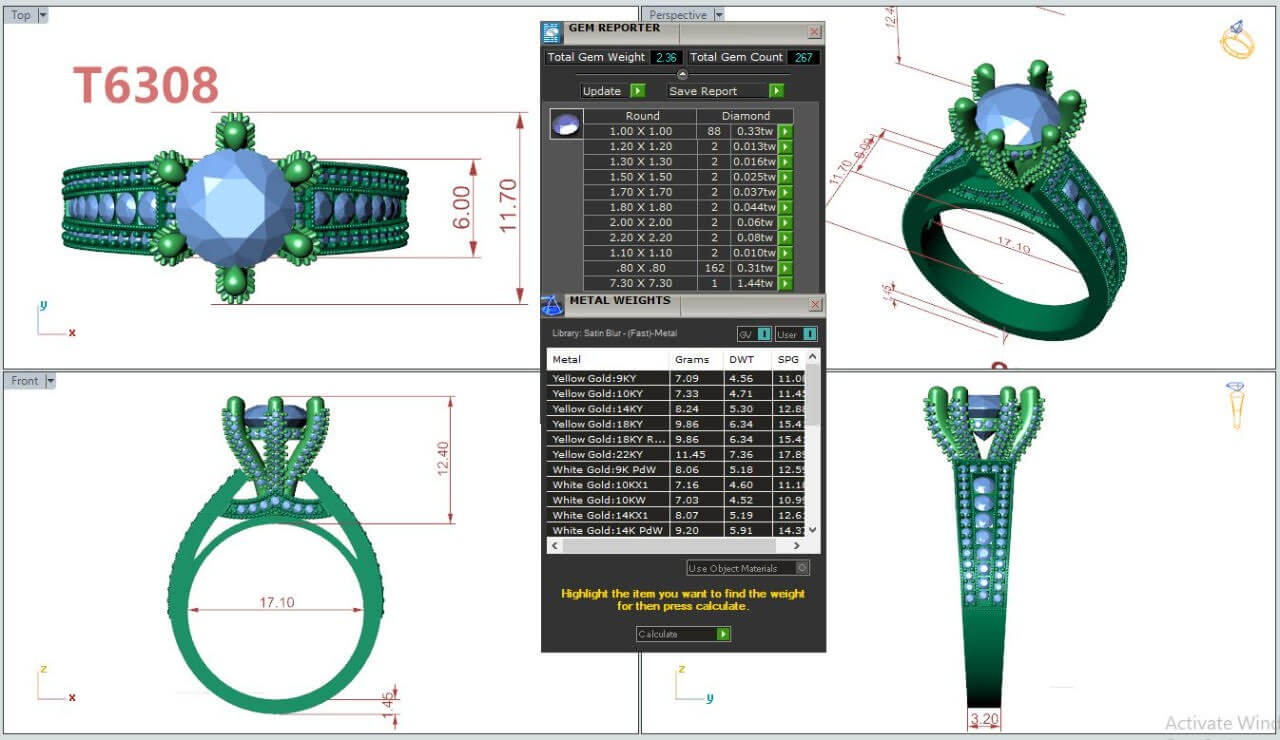Click the ring side-view icon in the lower-right viewport

pyautogui.click(x=1237, y=405)
